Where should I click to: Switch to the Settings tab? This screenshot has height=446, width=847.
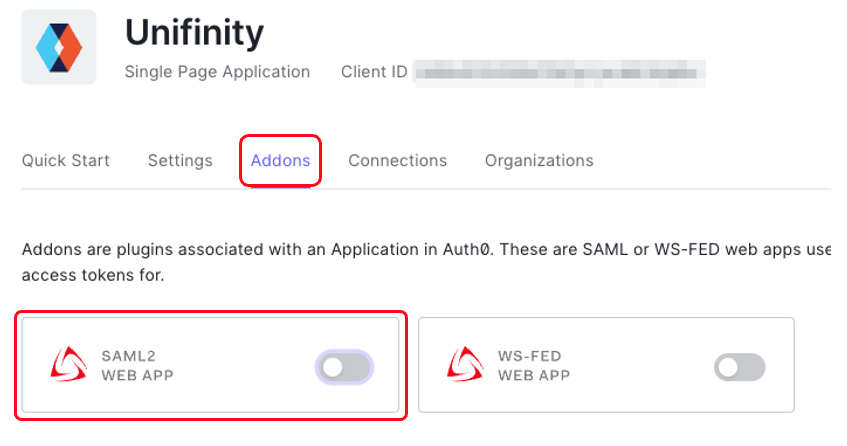click(x=180, y=161)
